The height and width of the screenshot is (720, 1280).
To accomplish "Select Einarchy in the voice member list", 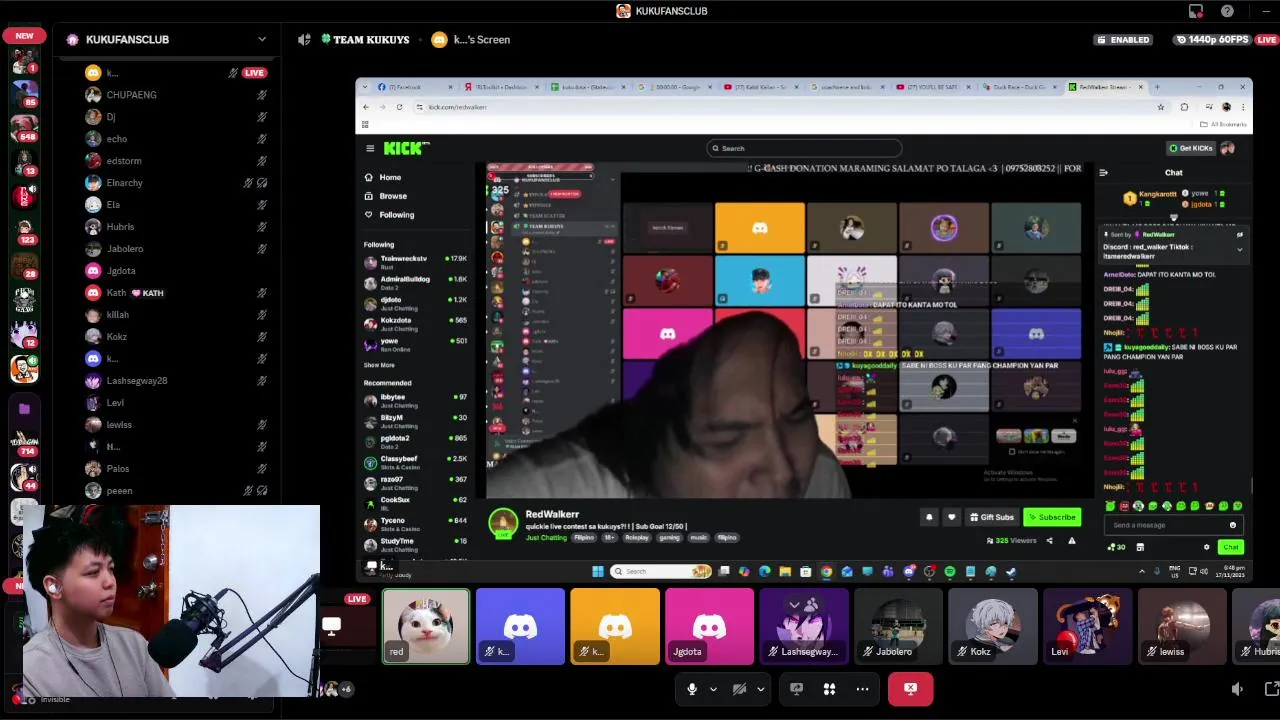I will click(x=175, y=183).
